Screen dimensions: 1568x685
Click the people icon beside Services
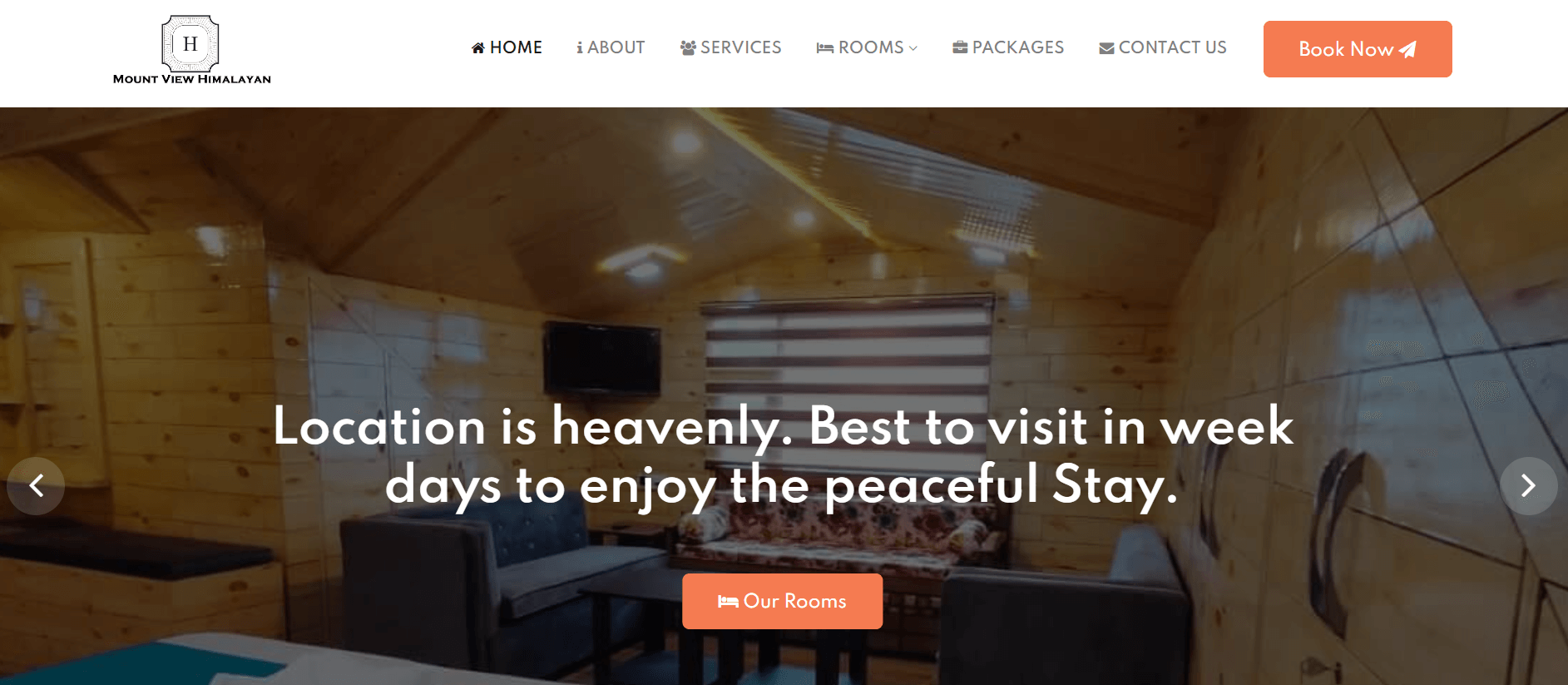point(688,48)
